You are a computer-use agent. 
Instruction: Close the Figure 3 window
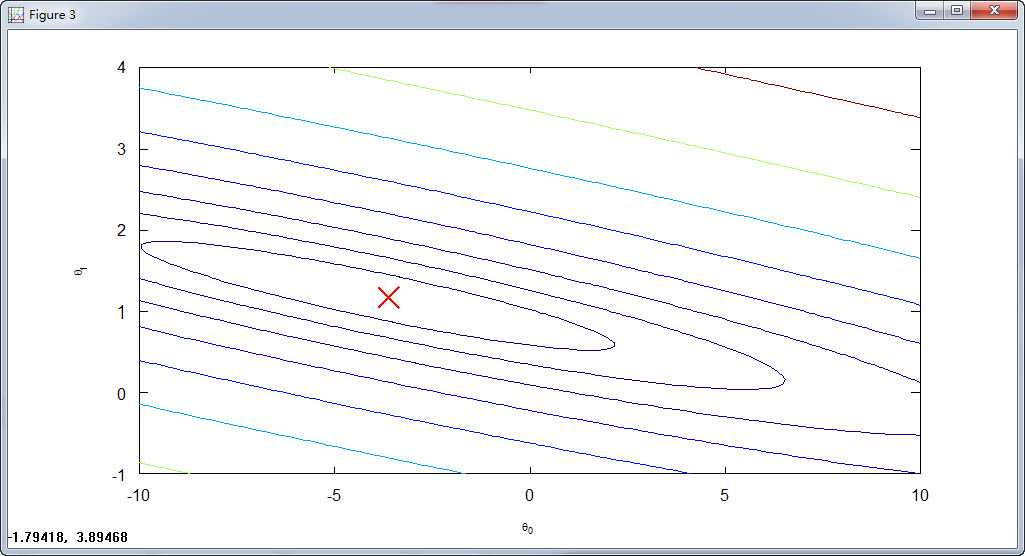[x=994, y=11]
